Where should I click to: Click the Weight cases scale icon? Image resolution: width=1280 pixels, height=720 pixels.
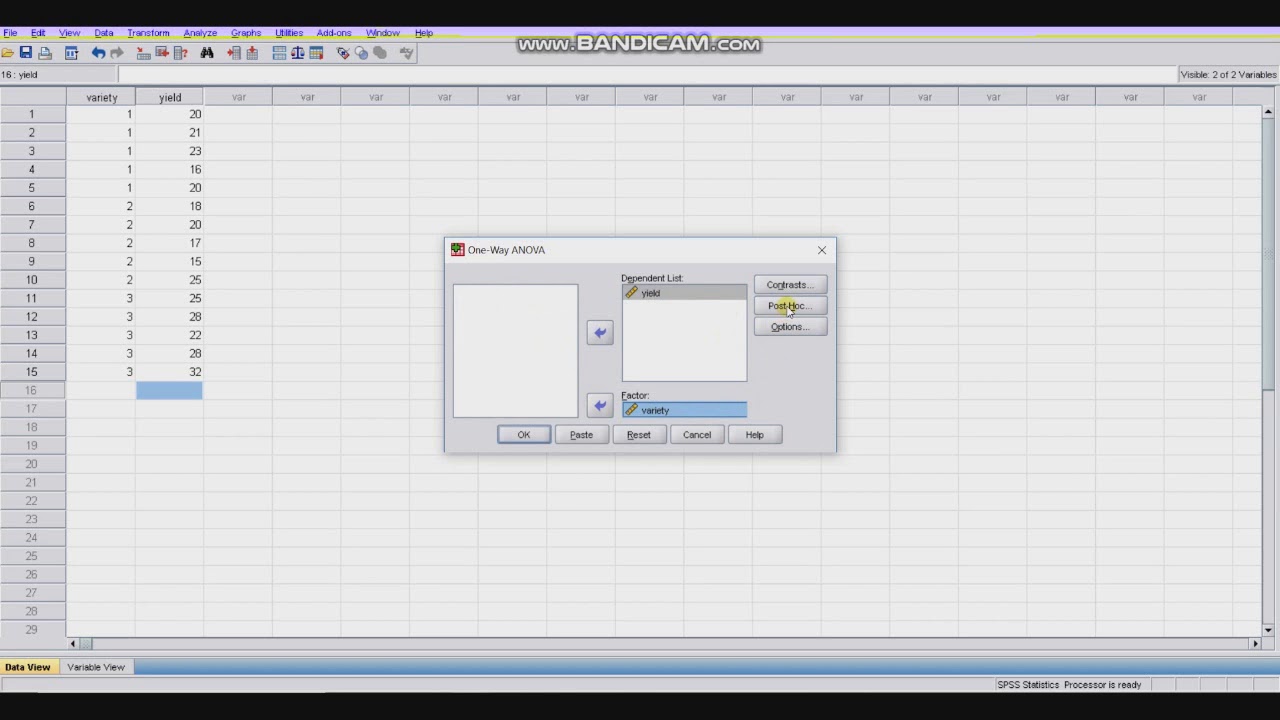pos(297,53)
